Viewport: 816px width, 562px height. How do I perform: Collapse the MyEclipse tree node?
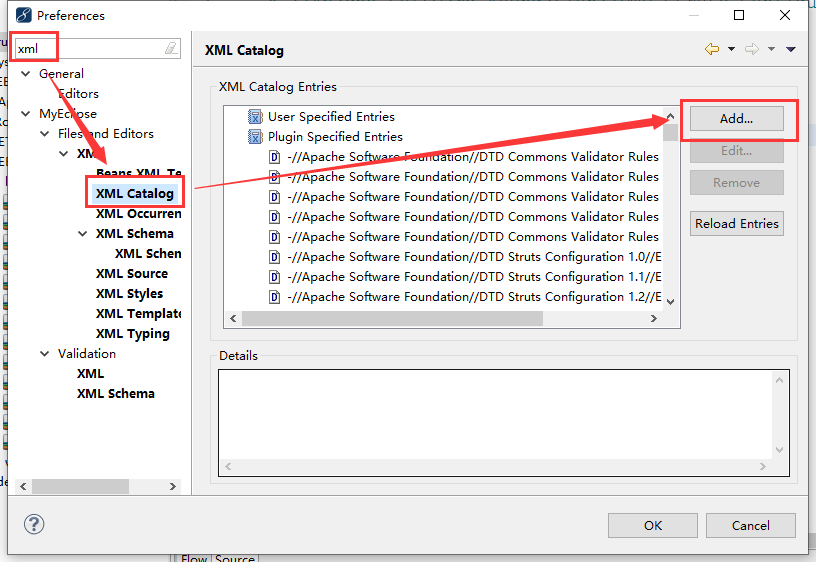pyautogui.click(x=25, y=113)
